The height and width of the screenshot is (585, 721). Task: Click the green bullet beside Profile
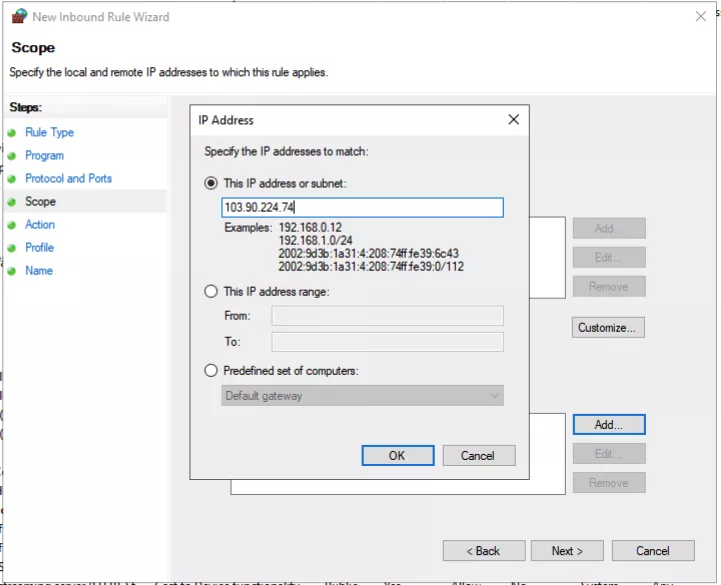[12, 248]
